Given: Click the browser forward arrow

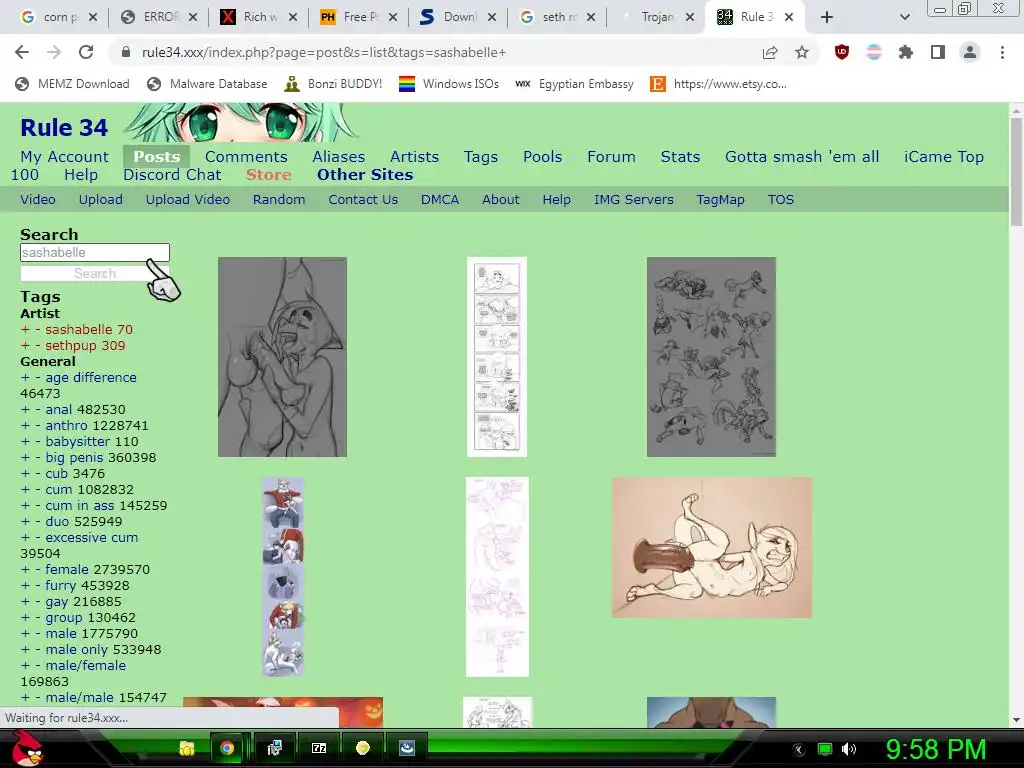Looking at the screenshot, I should pyautogui.click(x=54, y=52).
